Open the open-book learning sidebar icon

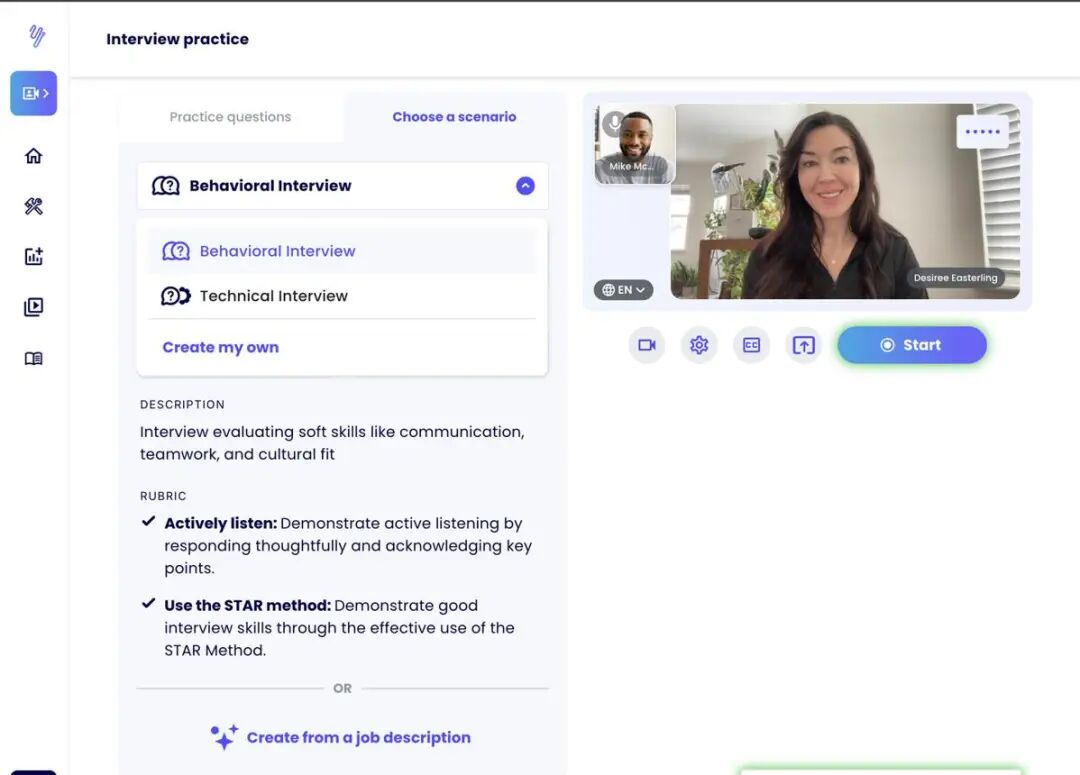(x=34, y=358)
